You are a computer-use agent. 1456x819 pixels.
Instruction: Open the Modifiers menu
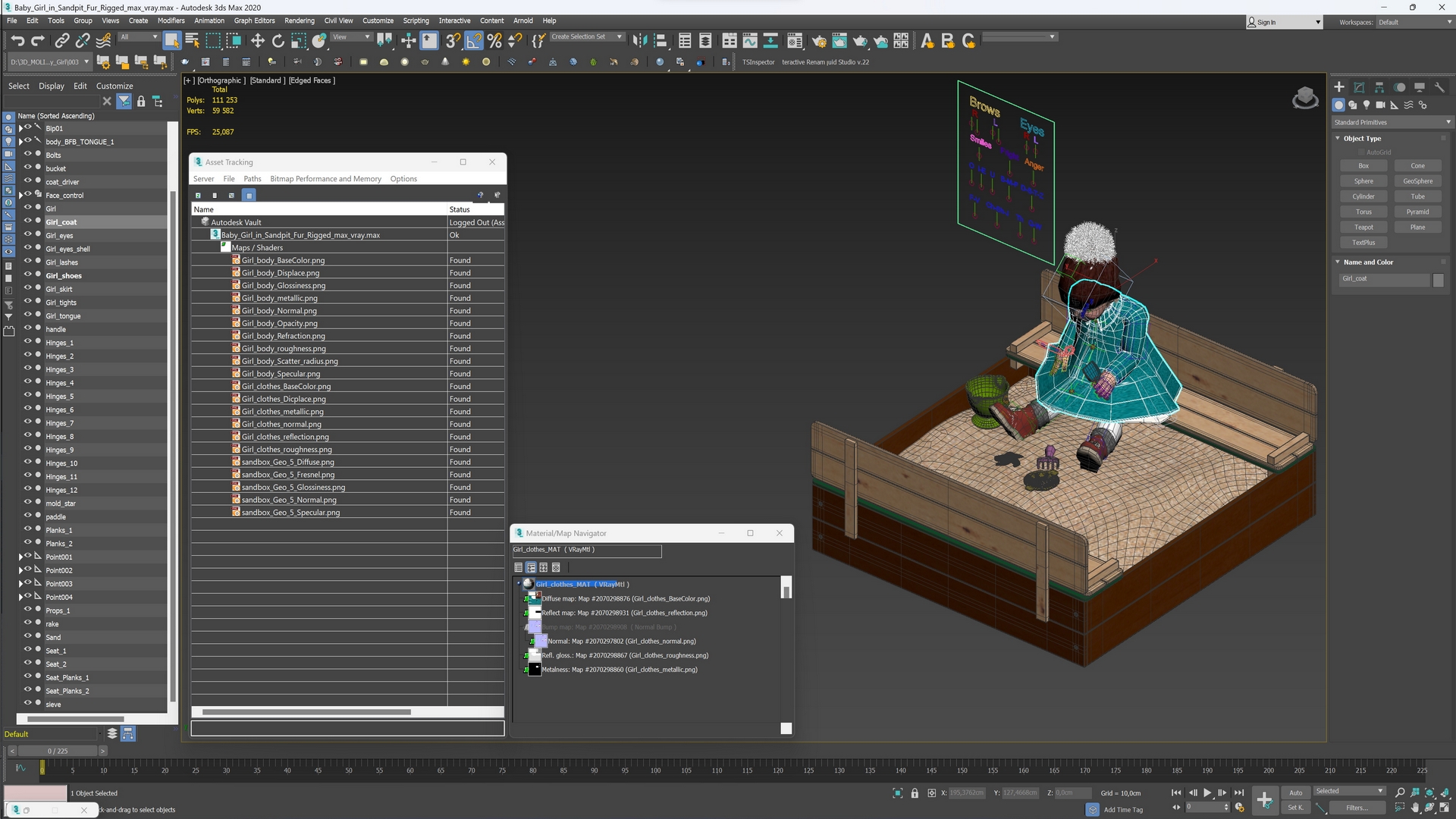[x=171, y=20]
